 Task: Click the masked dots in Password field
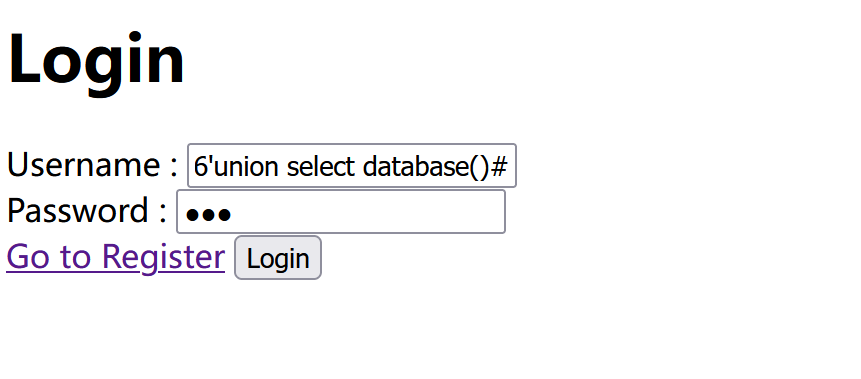(x=208, y=214)
